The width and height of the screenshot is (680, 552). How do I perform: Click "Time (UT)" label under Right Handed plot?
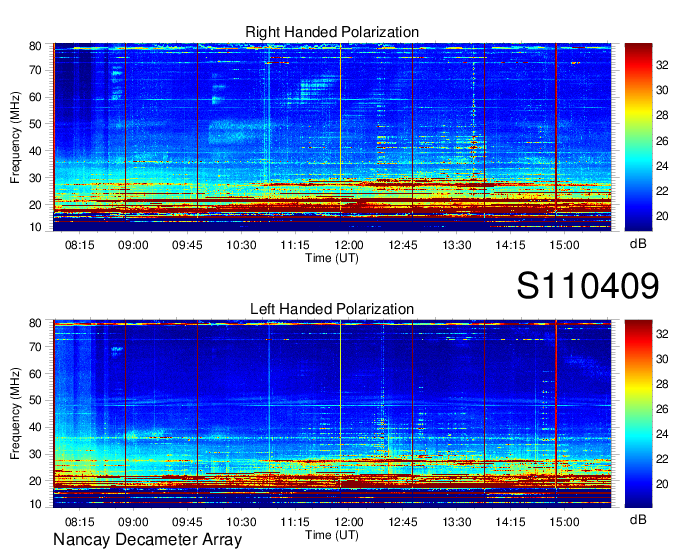pyautogui.click(x=332, y=258)
